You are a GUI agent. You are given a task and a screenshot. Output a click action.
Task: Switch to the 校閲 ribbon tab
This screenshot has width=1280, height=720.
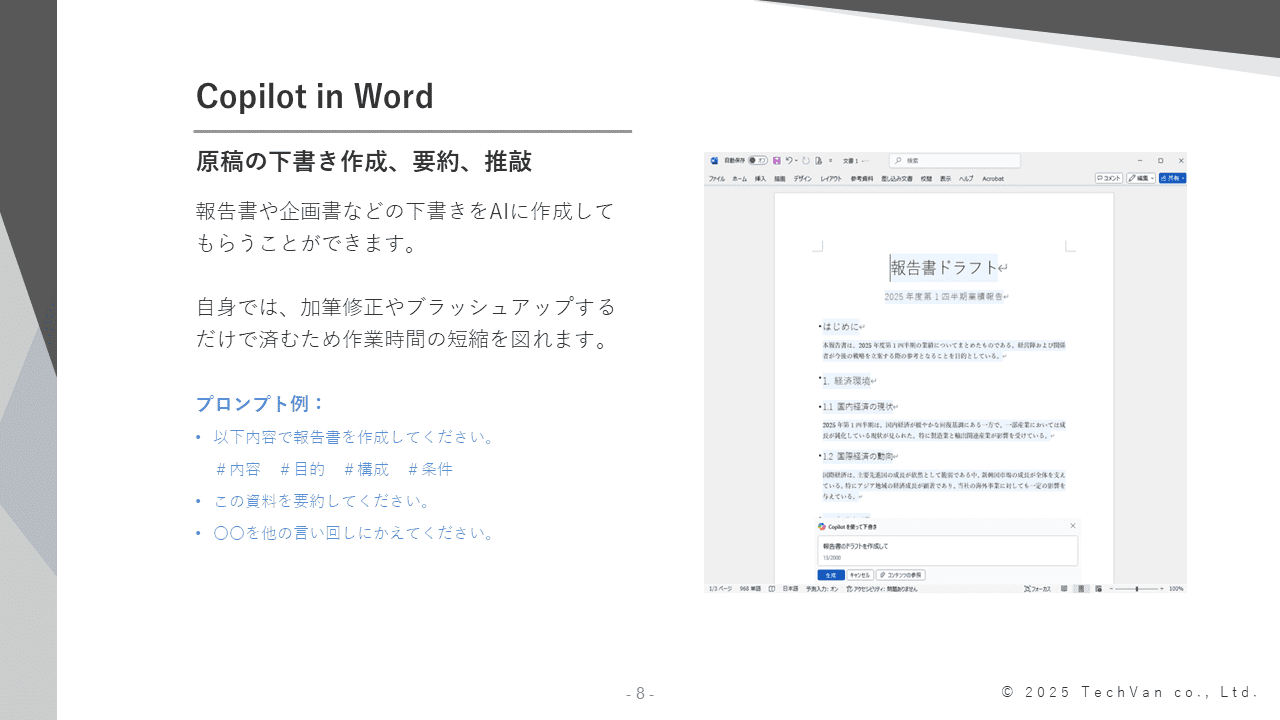[926, 179]
